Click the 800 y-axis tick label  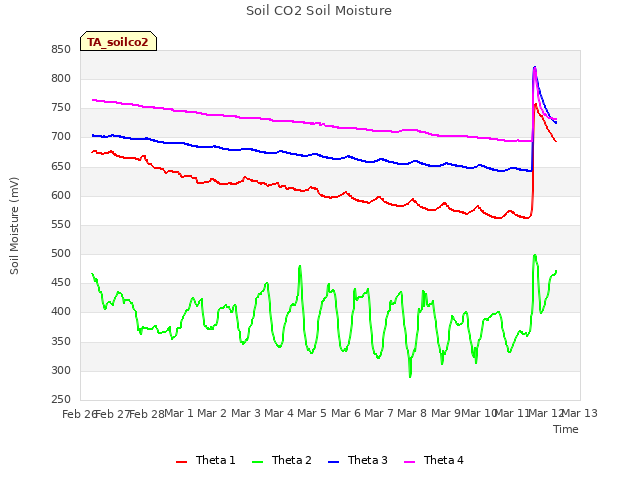[x=61, y=79]
